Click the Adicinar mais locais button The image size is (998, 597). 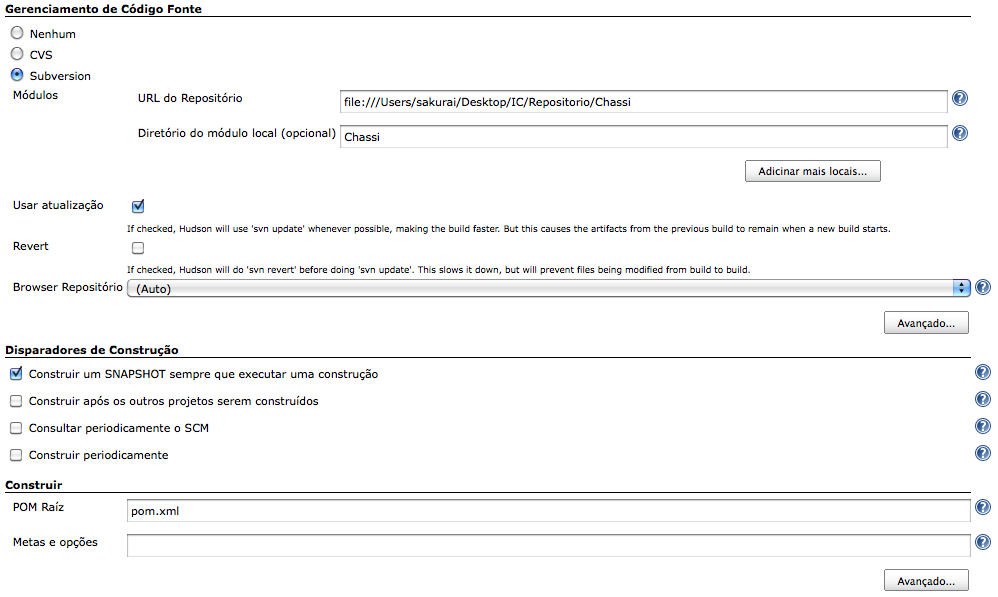click(813, 171)
